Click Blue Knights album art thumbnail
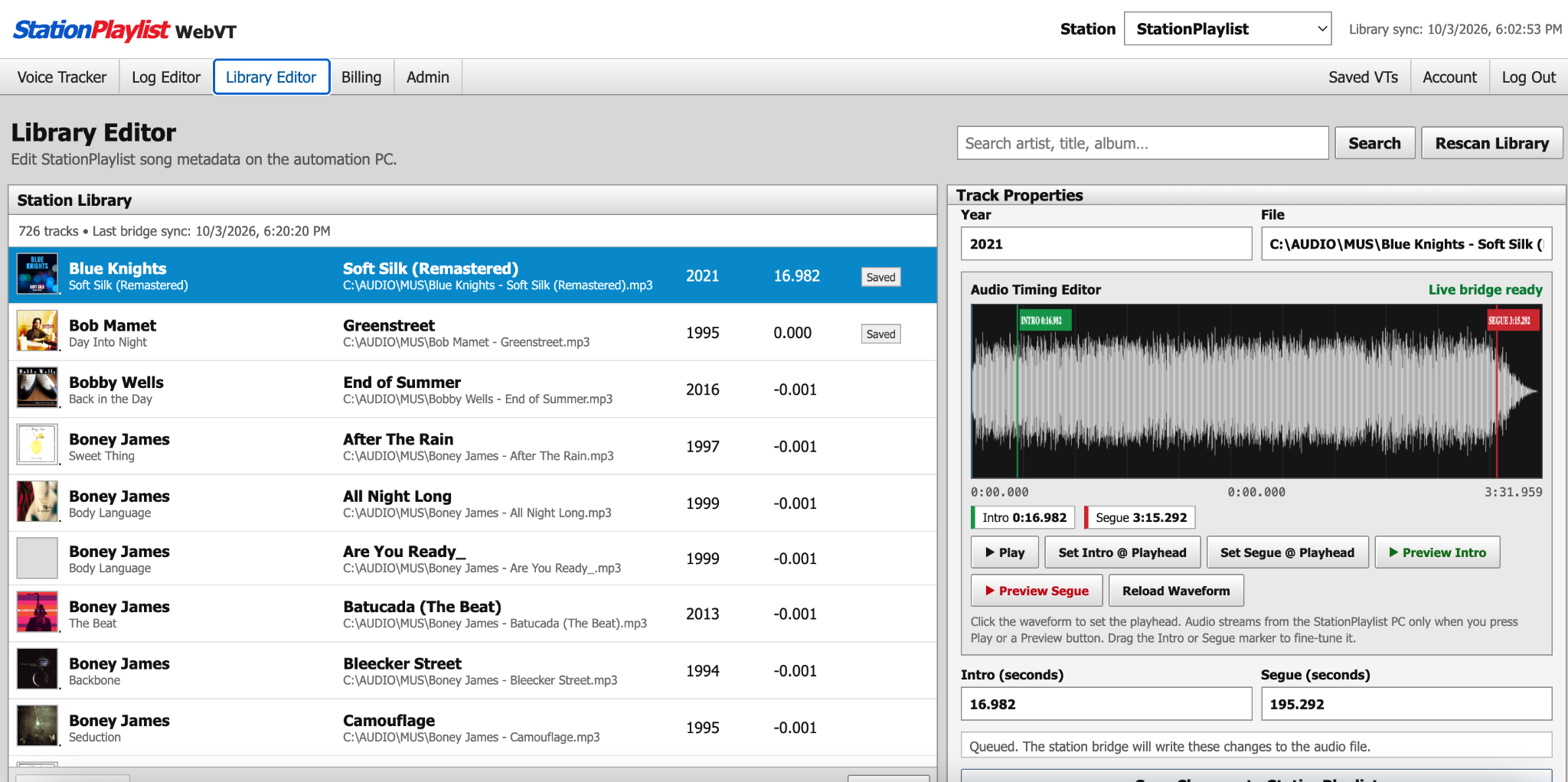The width and height of the screenshot is (1568, 782). tap(38, 275)
